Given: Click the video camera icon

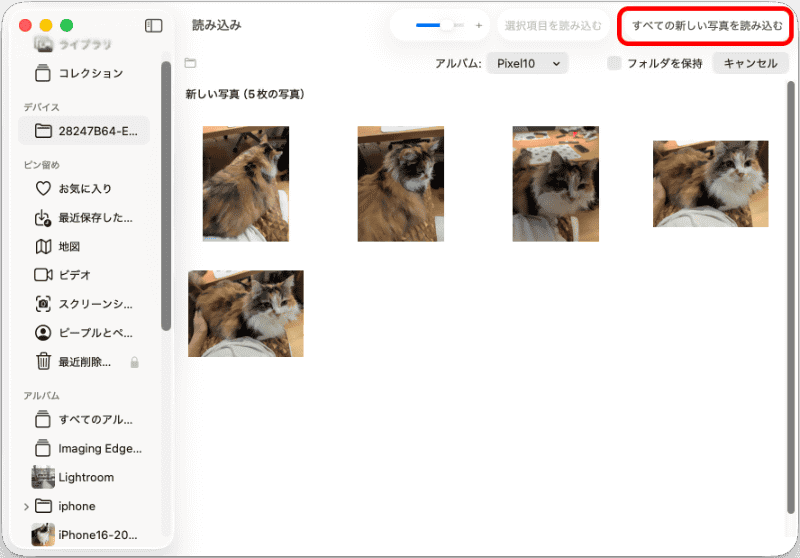Looking at the screenshot, I should 43,275.
